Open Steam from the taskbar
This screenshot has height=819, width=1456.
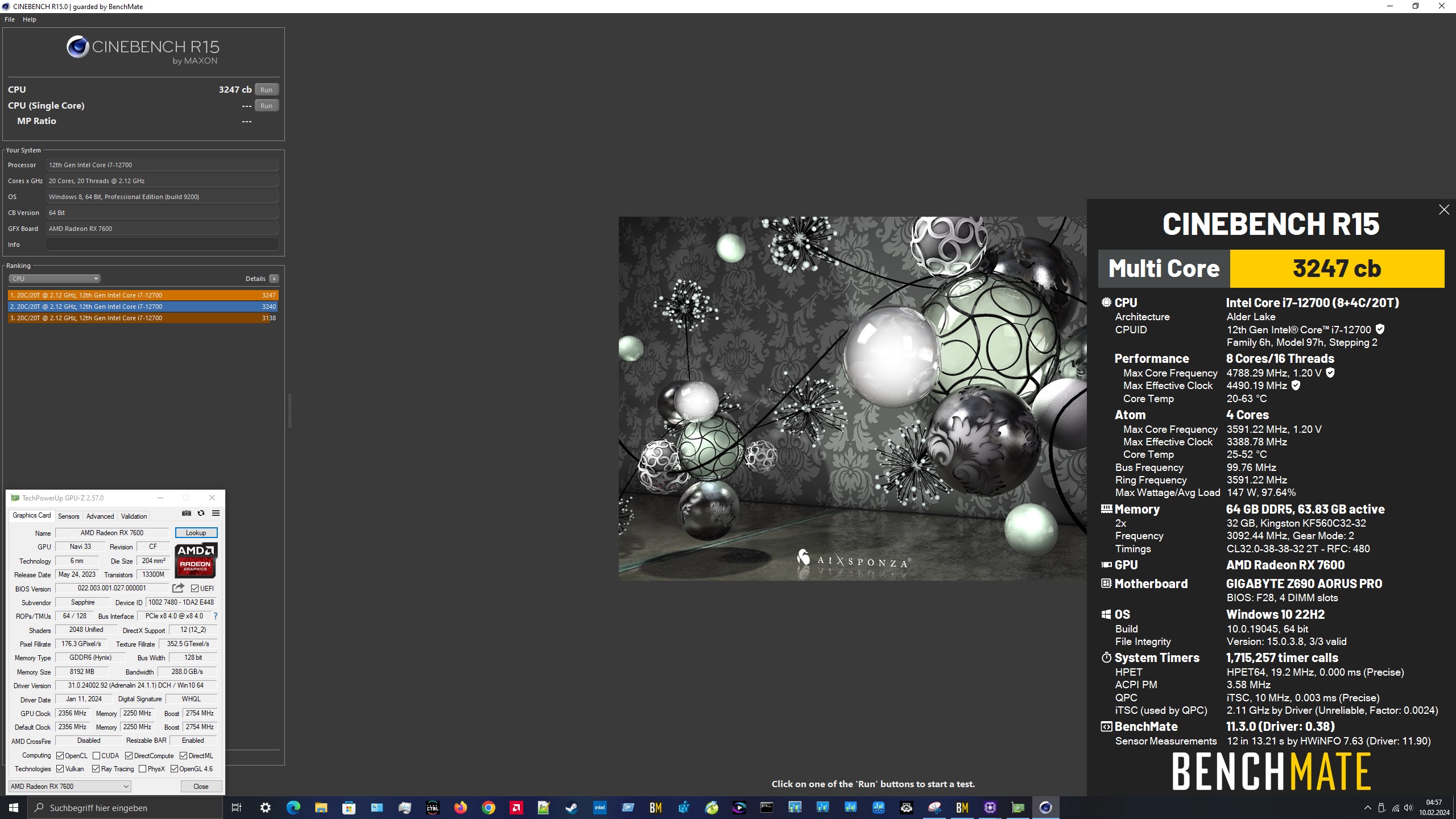click(572, 808)
